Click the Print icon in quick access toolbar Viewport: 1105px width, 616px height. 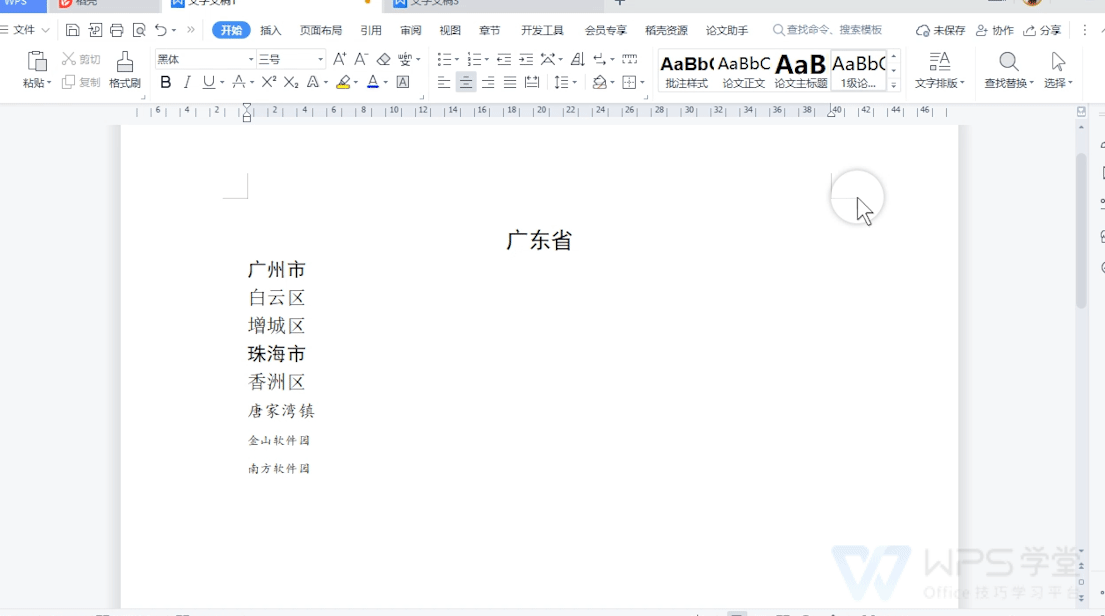click(x=115, y=30)
